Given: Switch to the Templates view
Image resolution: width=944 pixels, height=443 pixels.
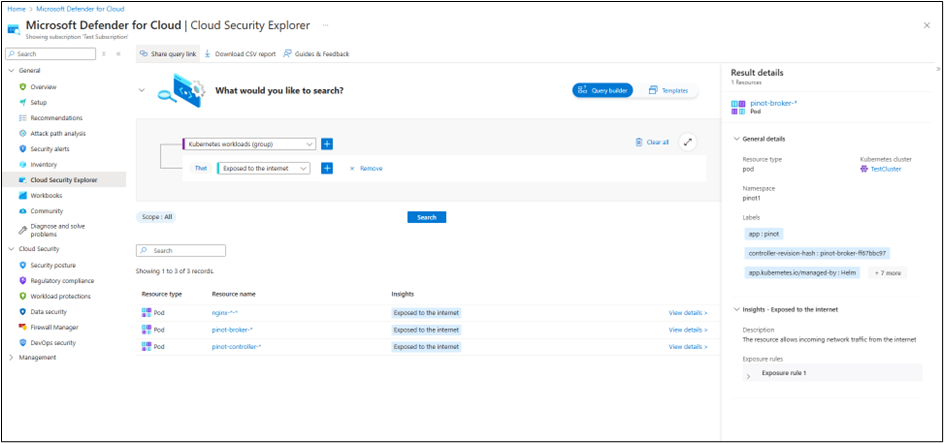Looking at the screenshot, I should [669, 90].
